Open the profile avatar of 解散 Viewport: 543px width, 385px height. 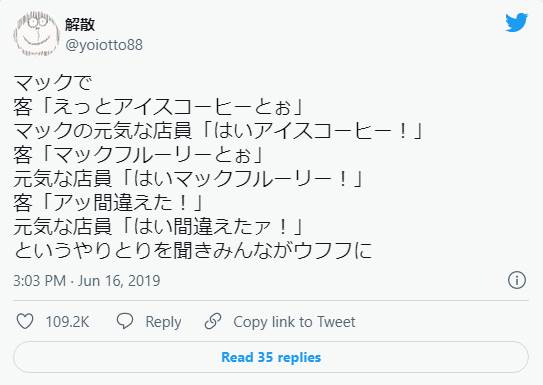click(36, 34)
